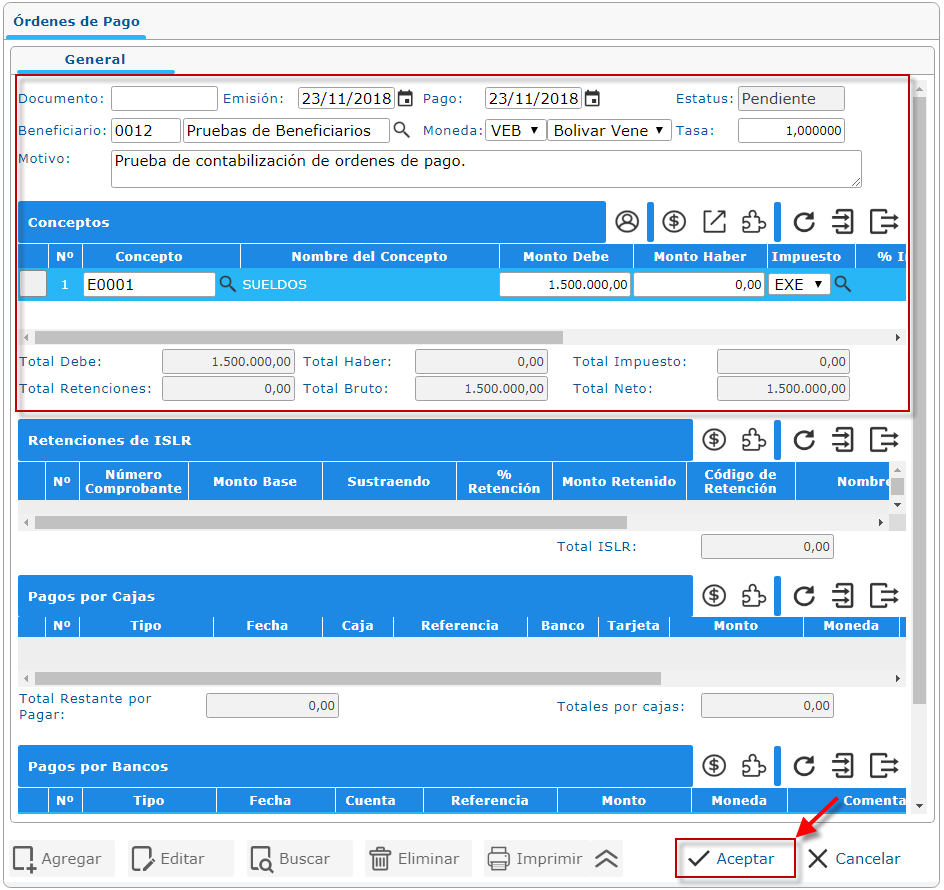Click magnifier next to concept code E0001
This screenshot has width=944, height=890.
[x=228, y=284]
